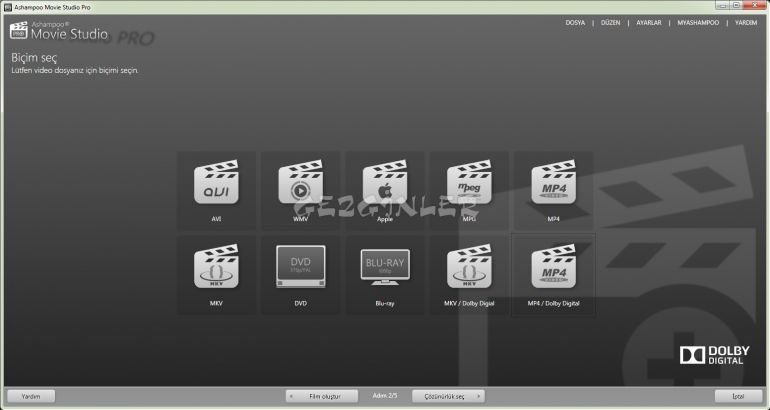
Task: Select the MPG format icon
Action: click(x=469, y=182)
